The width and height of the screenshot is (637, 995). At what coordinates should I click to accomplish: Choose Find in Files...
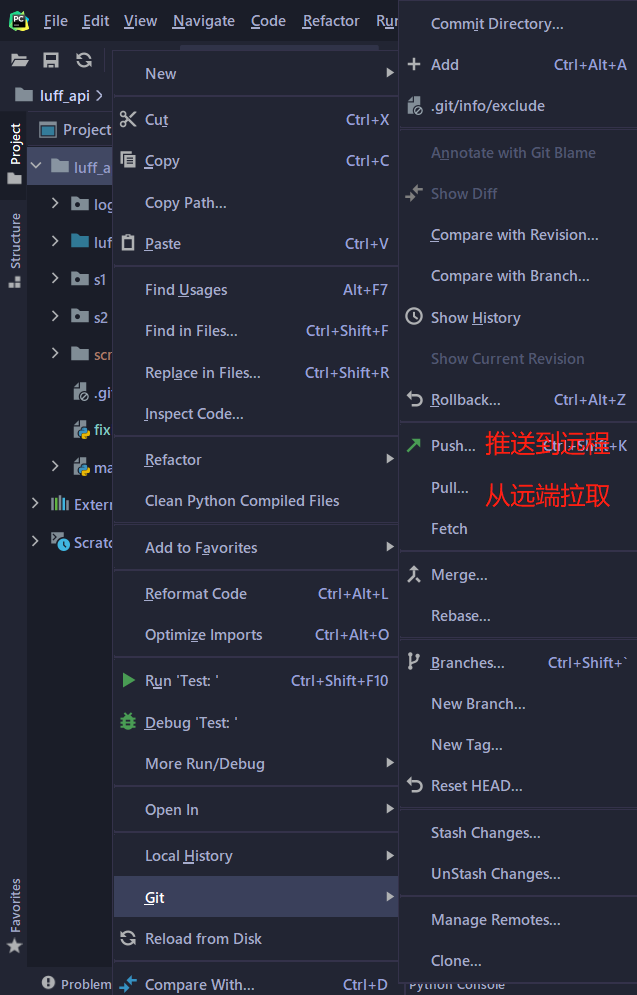click(256, 331)
